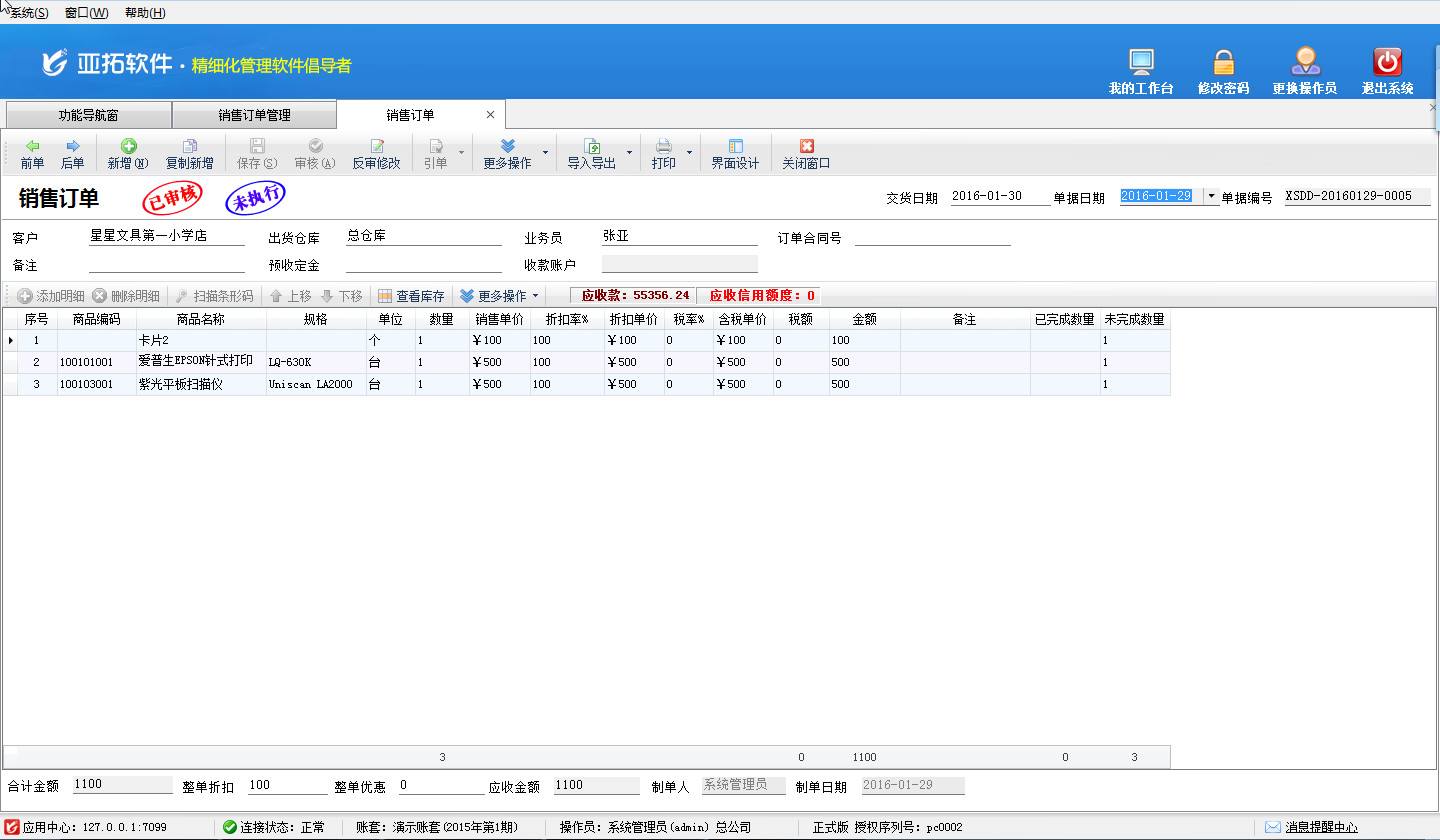The image size is (1440, 840).
Task: Open 界面设计 interface design tool
Action: coord(735,147)
